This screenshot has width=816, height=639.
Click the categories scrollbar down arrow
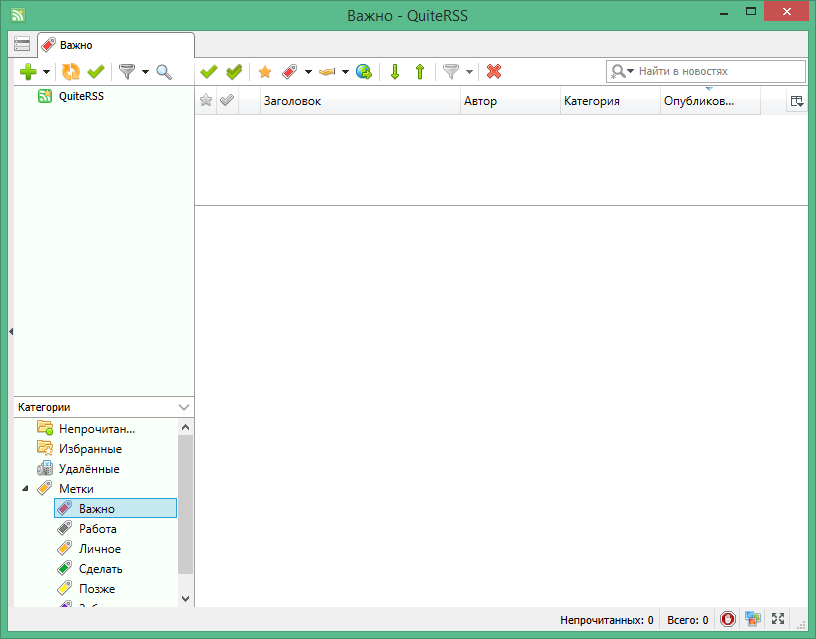pyautogui.click(x=185, y=599)
